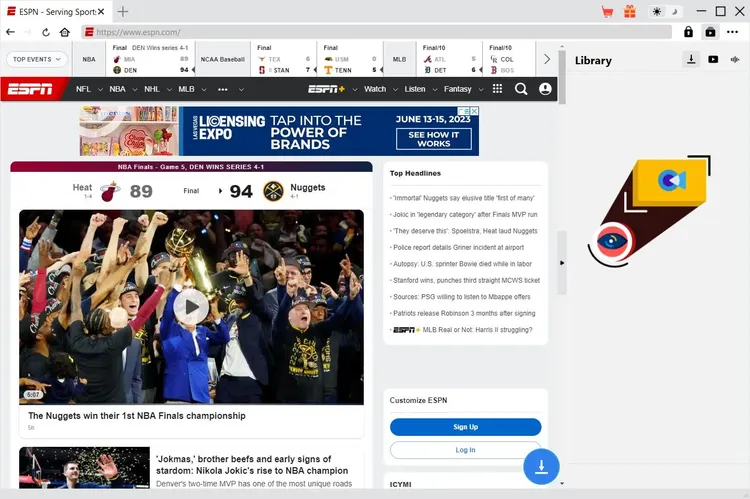The image size is (750, 499).
Task: Click the padlock icon beside address bar
Action: [x=689, y=32]
